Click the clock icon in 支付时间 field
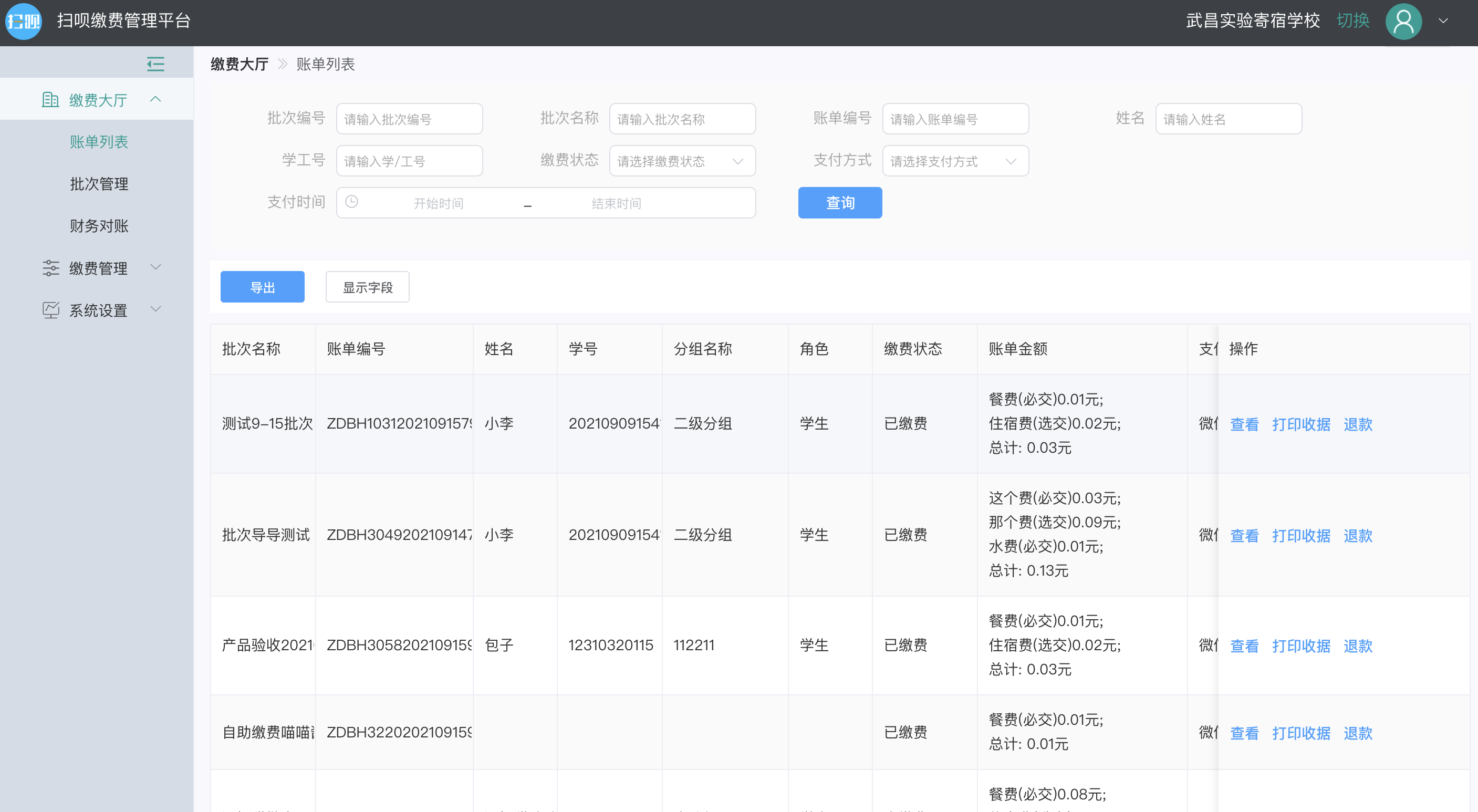 pos(352,202)
